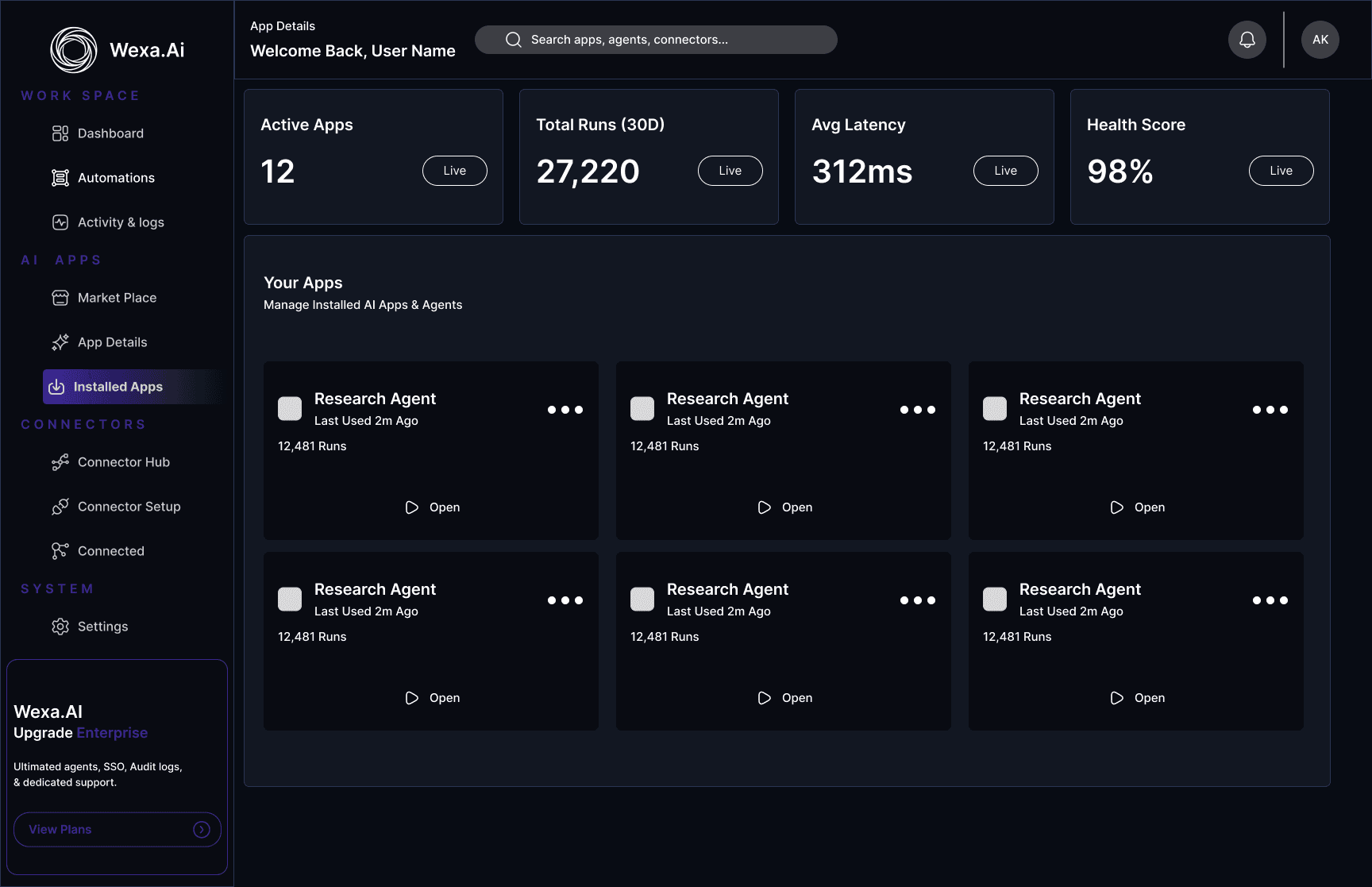The height and width of the screenshot is (887, 1372).
Task: Open the AK user avatar
Action: pyautogui.click(x=1320, y=40)
